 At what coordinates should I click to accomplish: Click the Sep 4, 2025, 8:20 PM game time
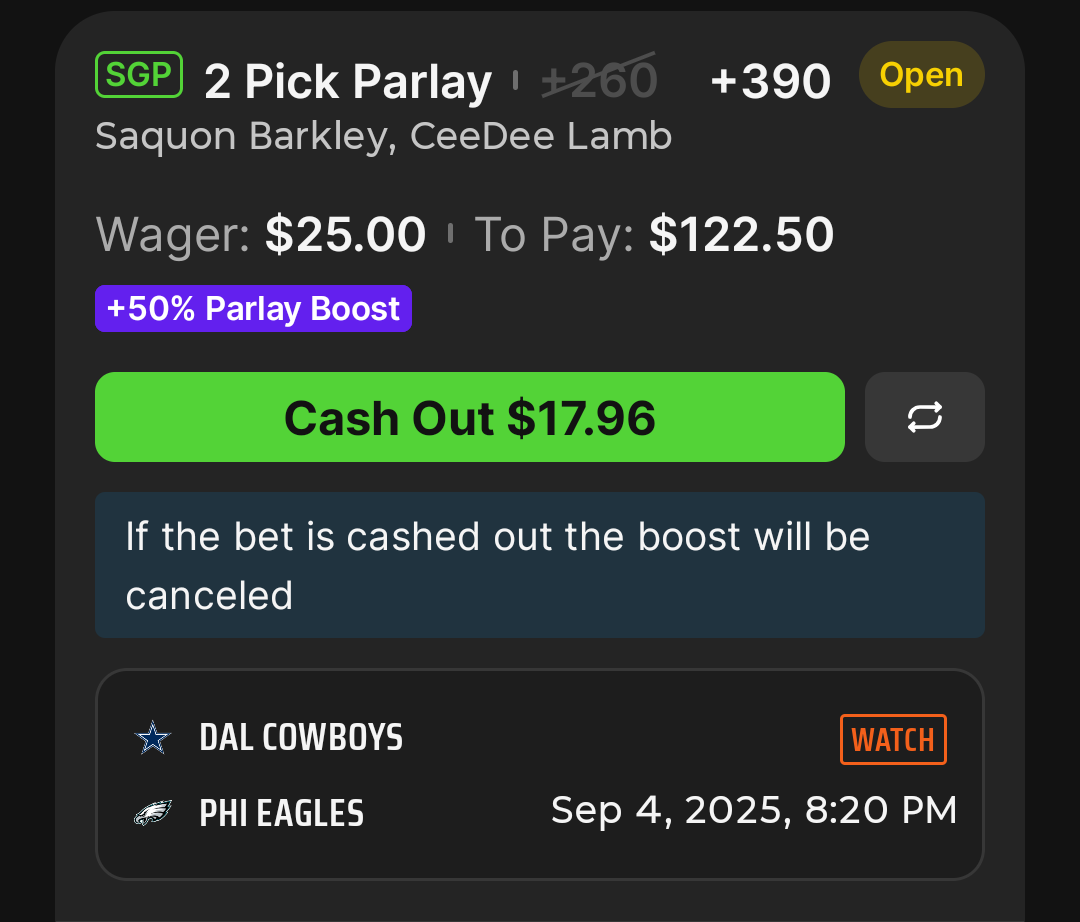[x=754, y=810]
